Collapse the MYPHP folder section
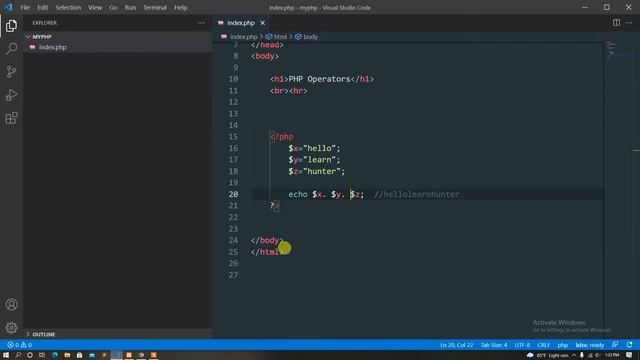 (x=117, y=36)
